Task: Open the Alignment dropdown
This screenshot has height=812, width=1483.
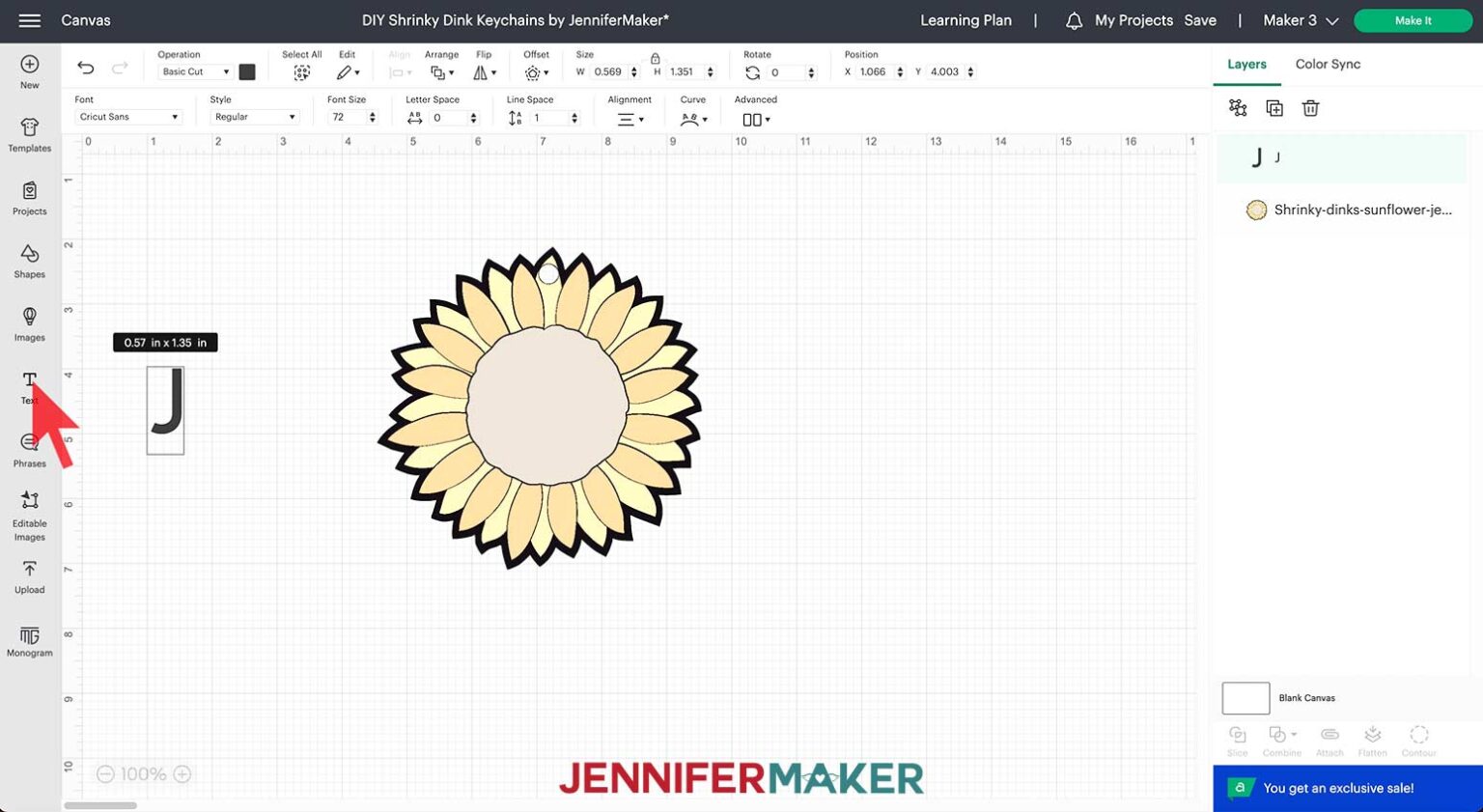Action: coord(630,119)
